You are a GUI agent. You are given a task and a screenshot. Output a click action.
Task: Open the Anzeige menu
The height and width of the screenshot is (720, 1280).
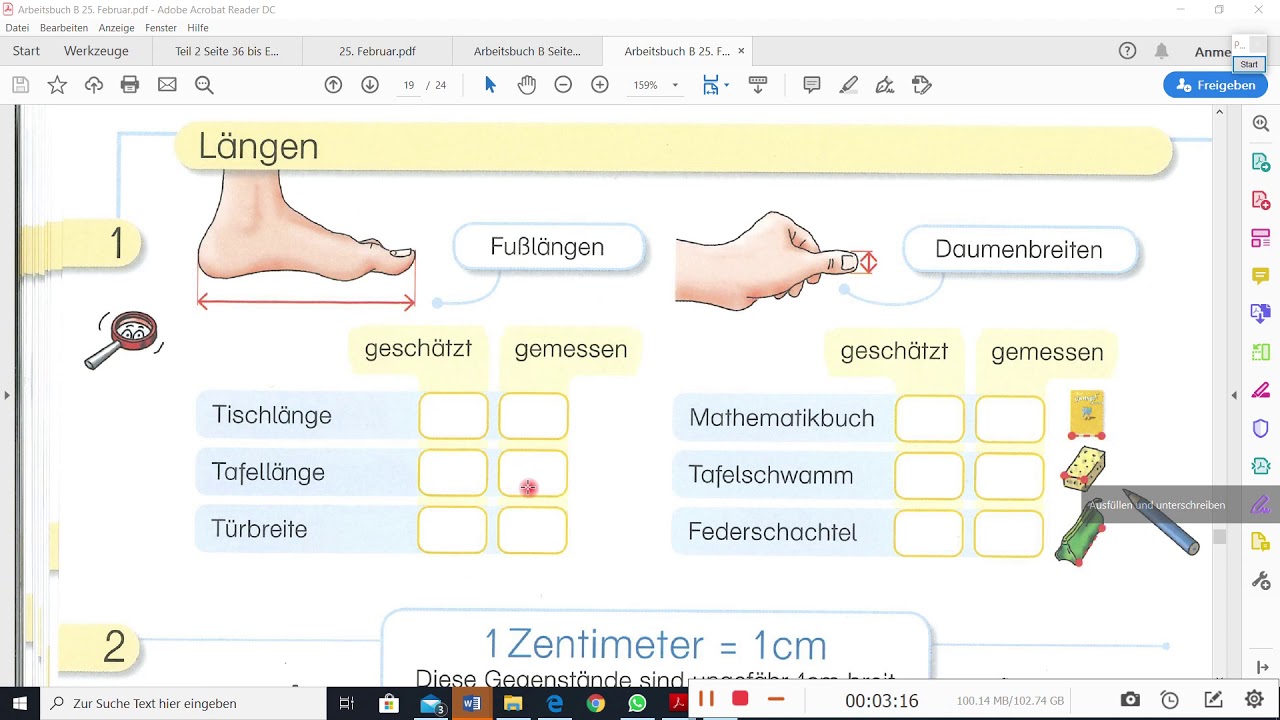click(x=117, y=28)
